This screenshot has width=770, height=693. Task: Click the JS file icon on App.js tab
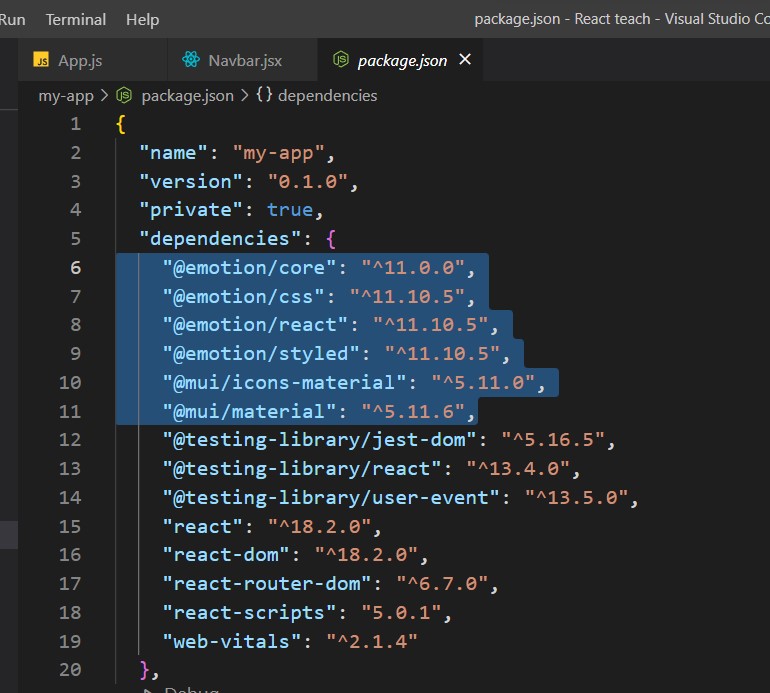pyautogui.click(x=41, y=59)
